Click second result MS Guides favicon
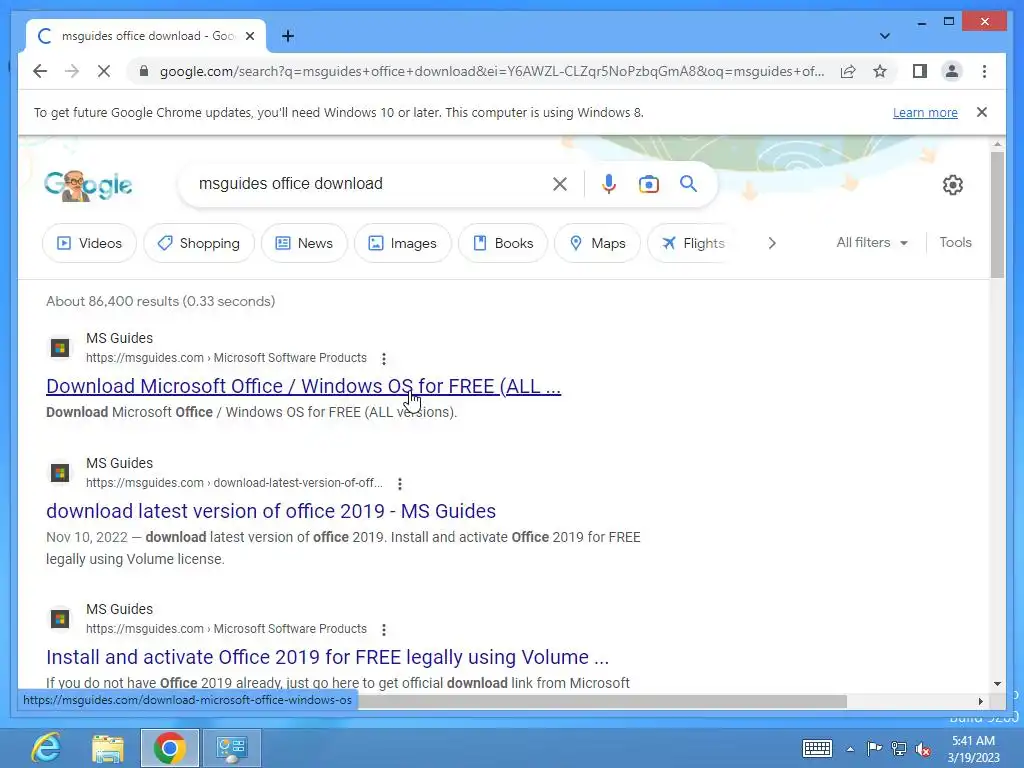The width and height of the screenshot is (1024, 768). click(x=60, y=473)
